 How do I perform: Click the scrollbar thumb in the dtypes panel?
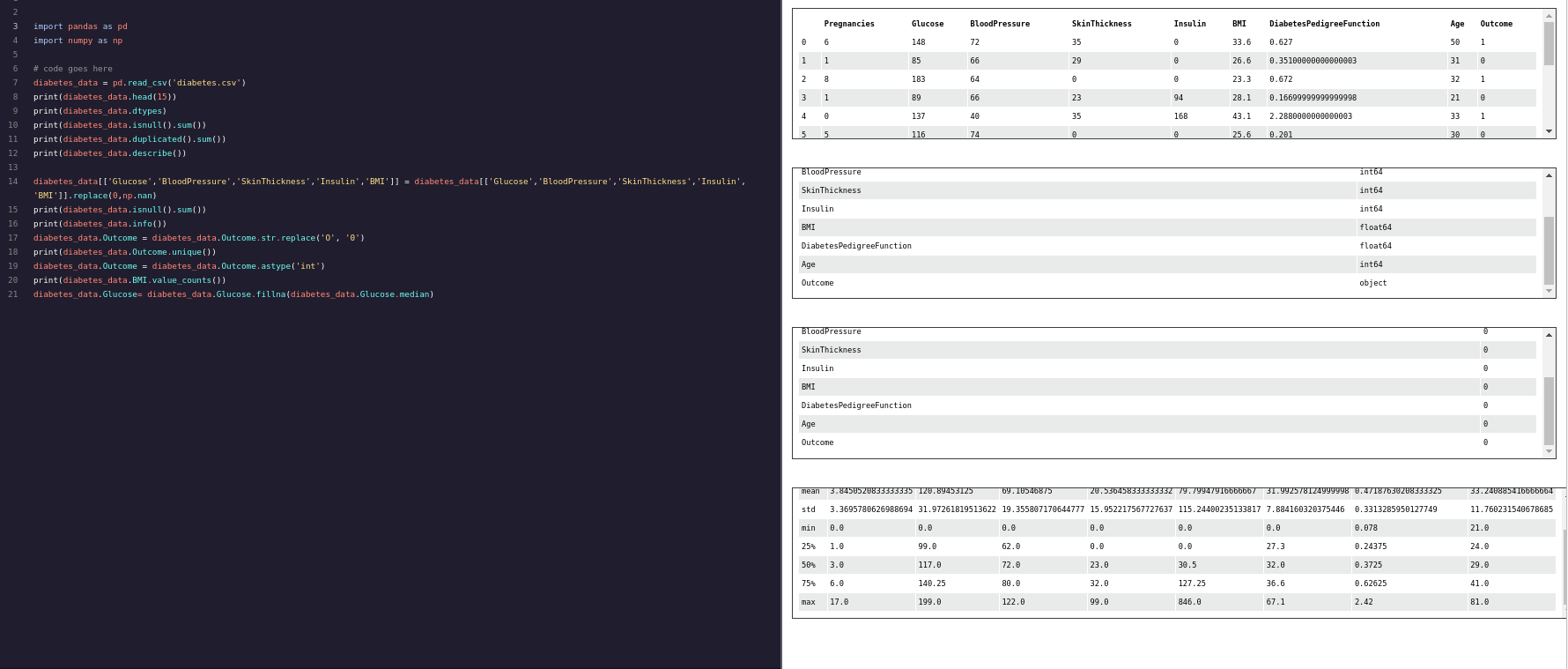click(1549, 250)
